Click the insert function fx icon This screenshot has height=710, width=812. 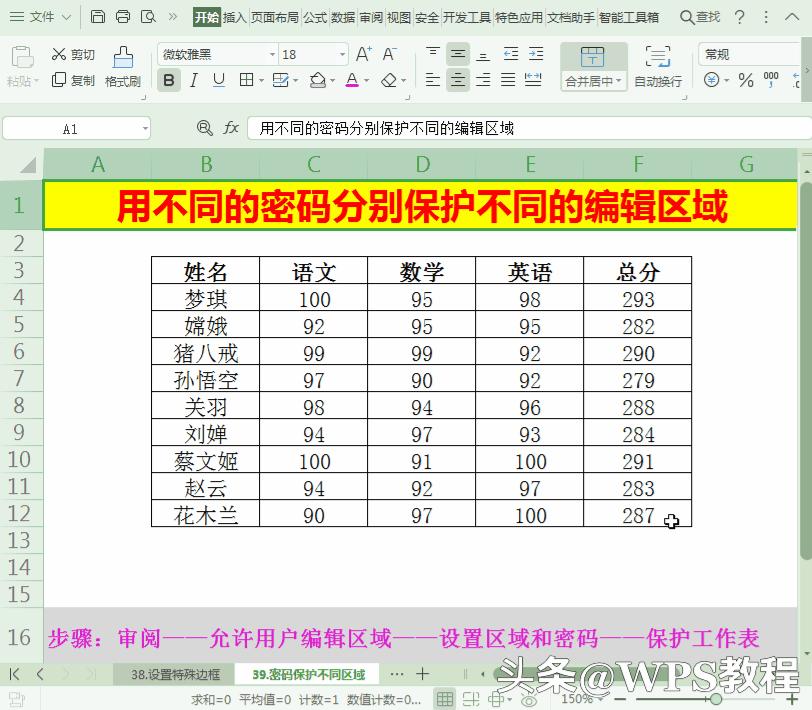coord(230,127)
